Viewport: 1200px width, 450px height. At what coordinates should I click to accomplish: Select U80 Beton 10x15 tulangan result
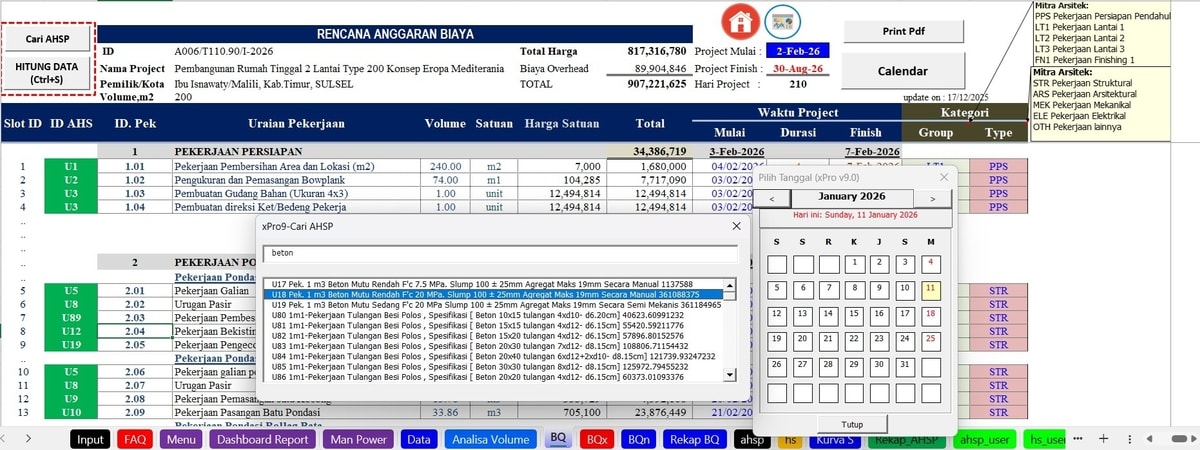click(x=494, y=314)
